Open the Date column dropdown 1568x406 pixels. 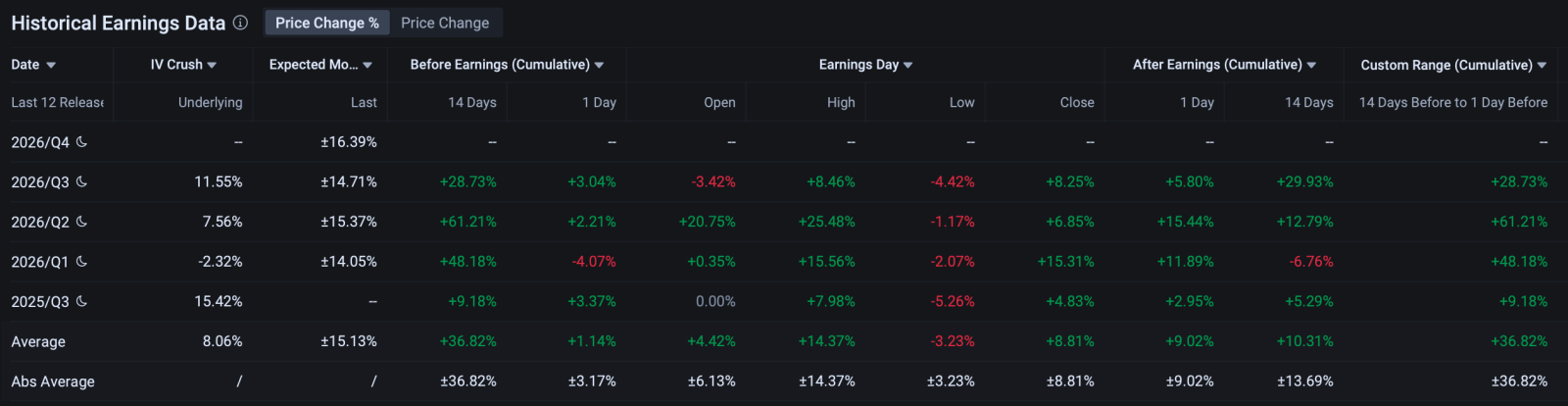51,65
